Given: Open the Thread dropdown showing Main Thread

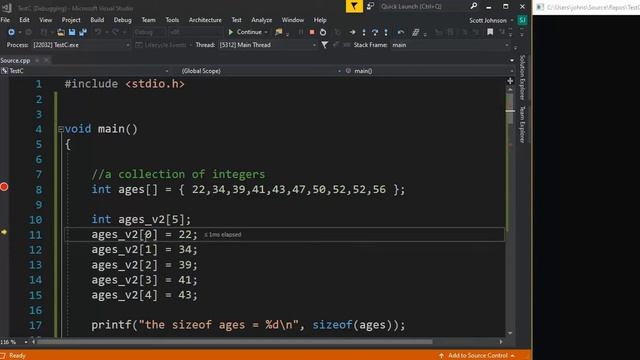Looking at the screenshot, I should pos(267,45).
